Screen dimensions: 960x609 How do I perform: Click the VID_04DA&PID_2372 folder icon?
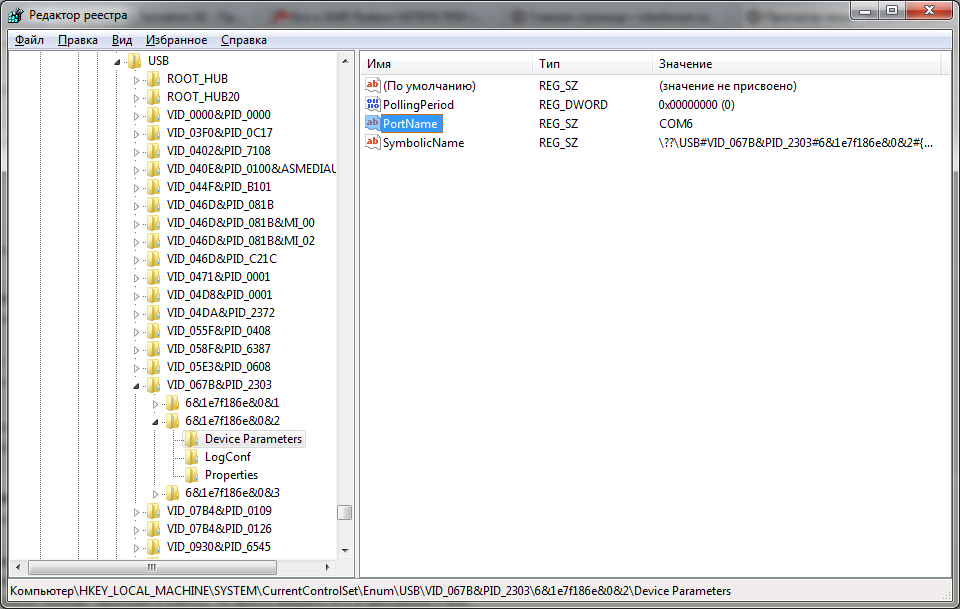154,313
